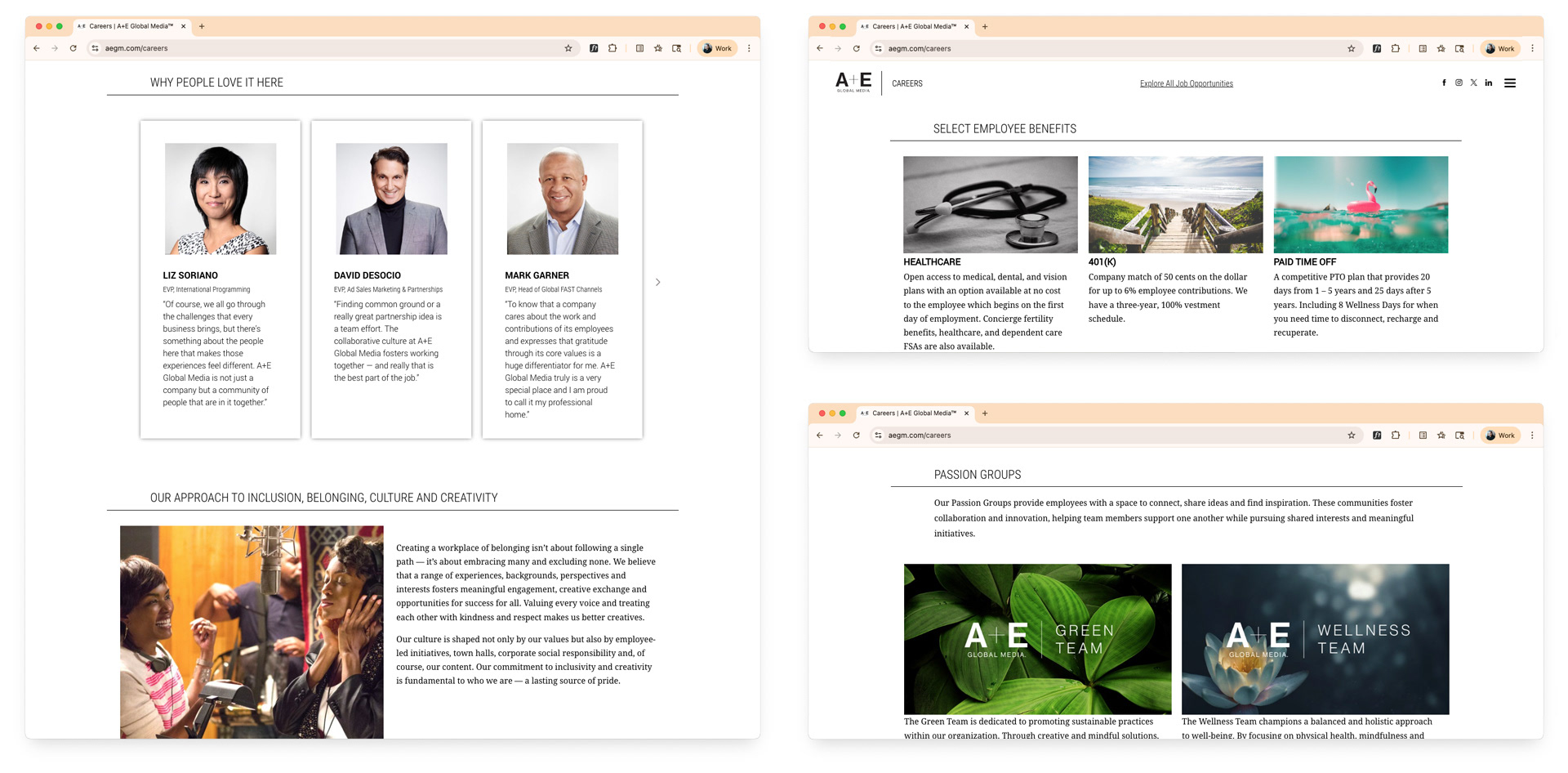Open the LinkedIn social icon
The width and height of the screenshot is (1568, 773).
1489,83
